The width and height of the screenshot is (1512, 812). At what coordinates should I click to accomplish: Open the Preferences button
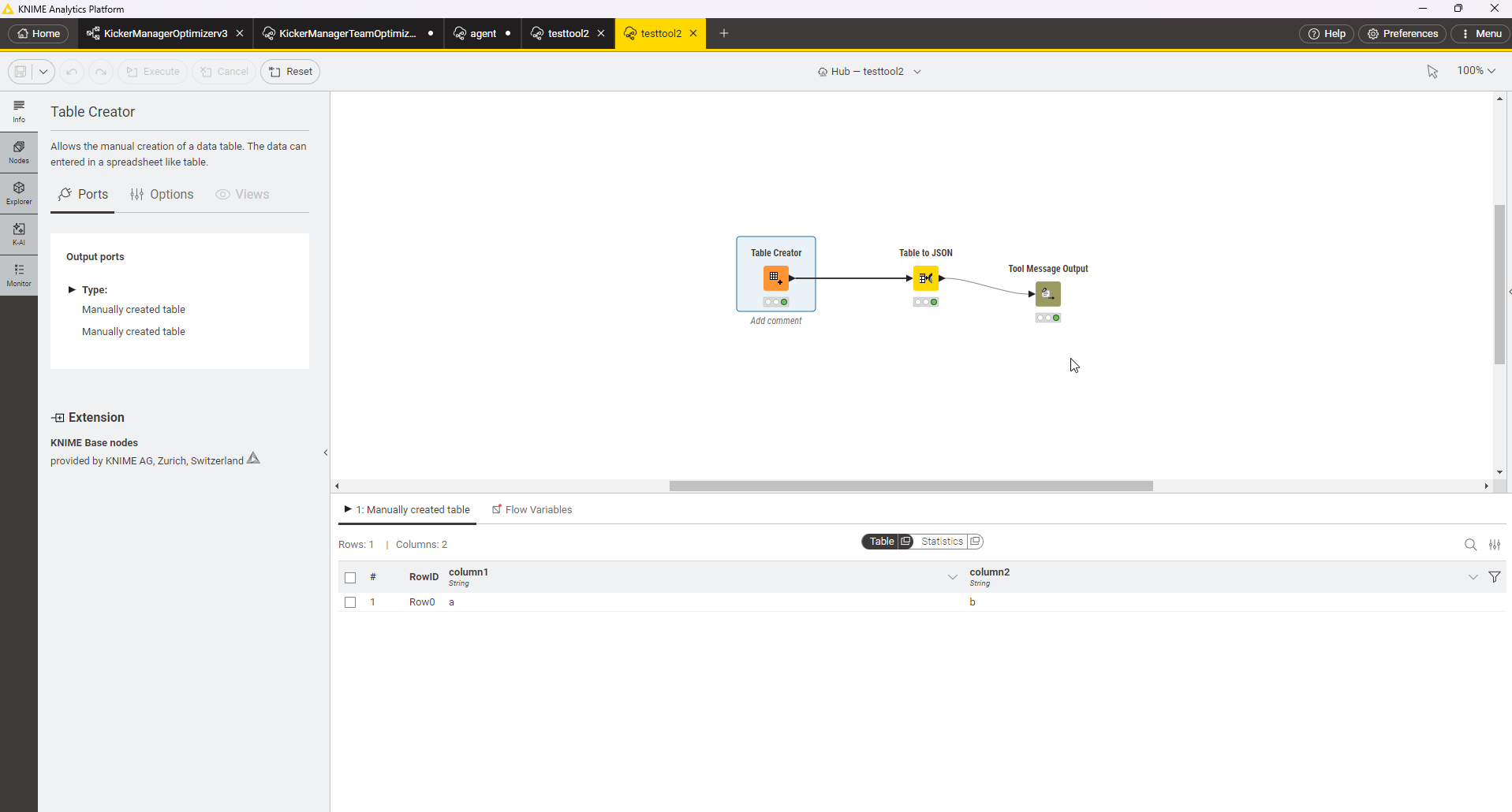(x=1402, y=34)
